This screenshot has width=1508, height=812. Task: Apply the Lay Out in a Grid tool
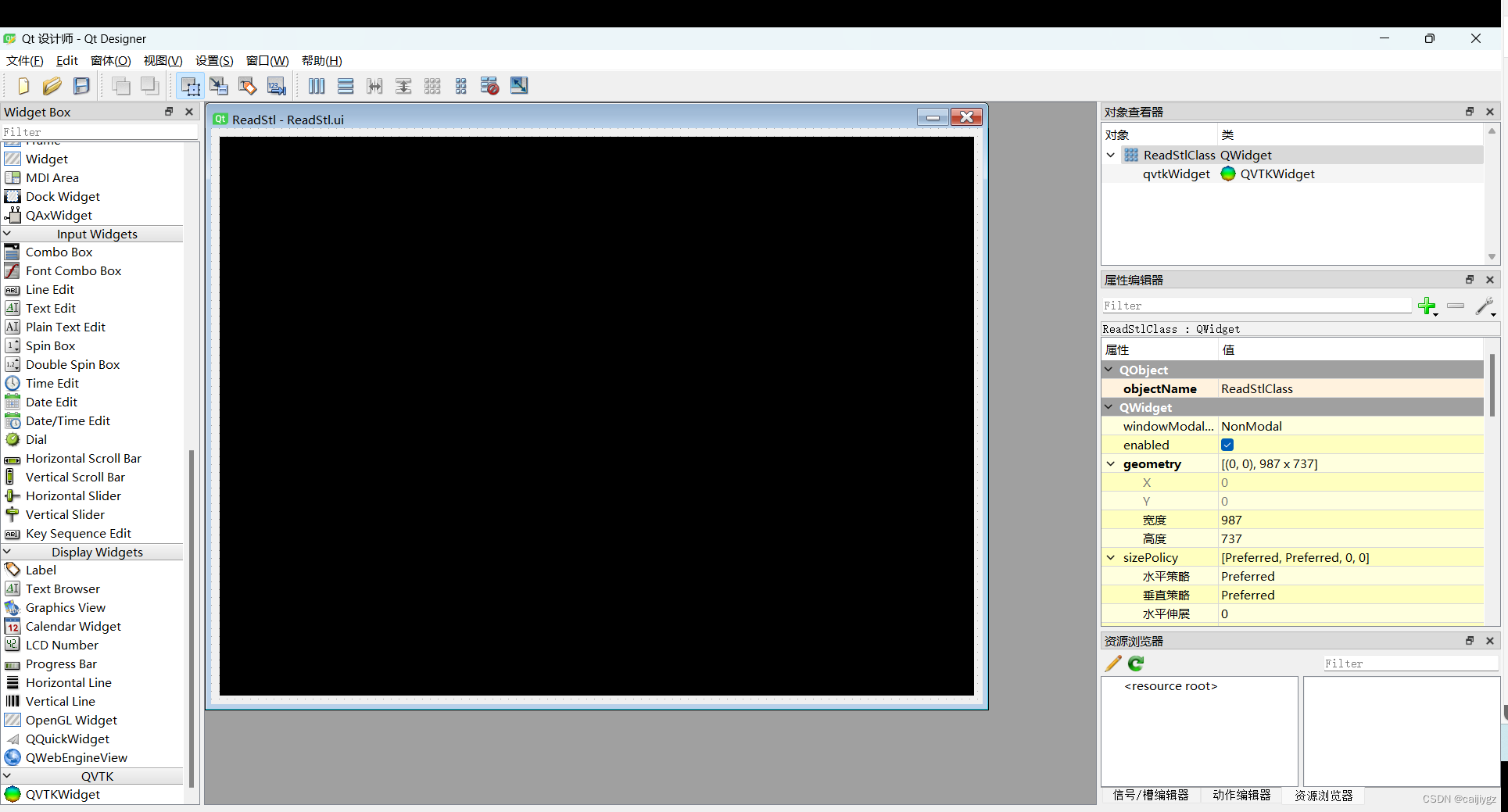click(x=432, y=86)
